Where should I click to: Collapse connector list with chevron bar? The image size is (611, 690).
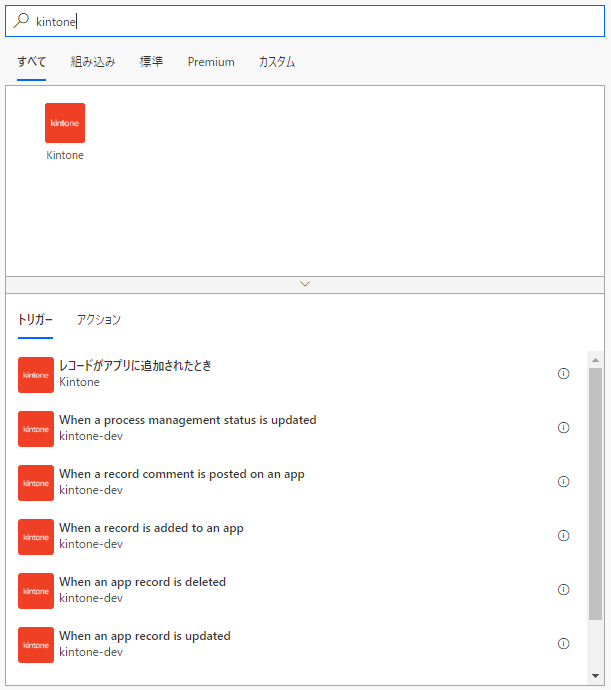(x=305, y=284)
